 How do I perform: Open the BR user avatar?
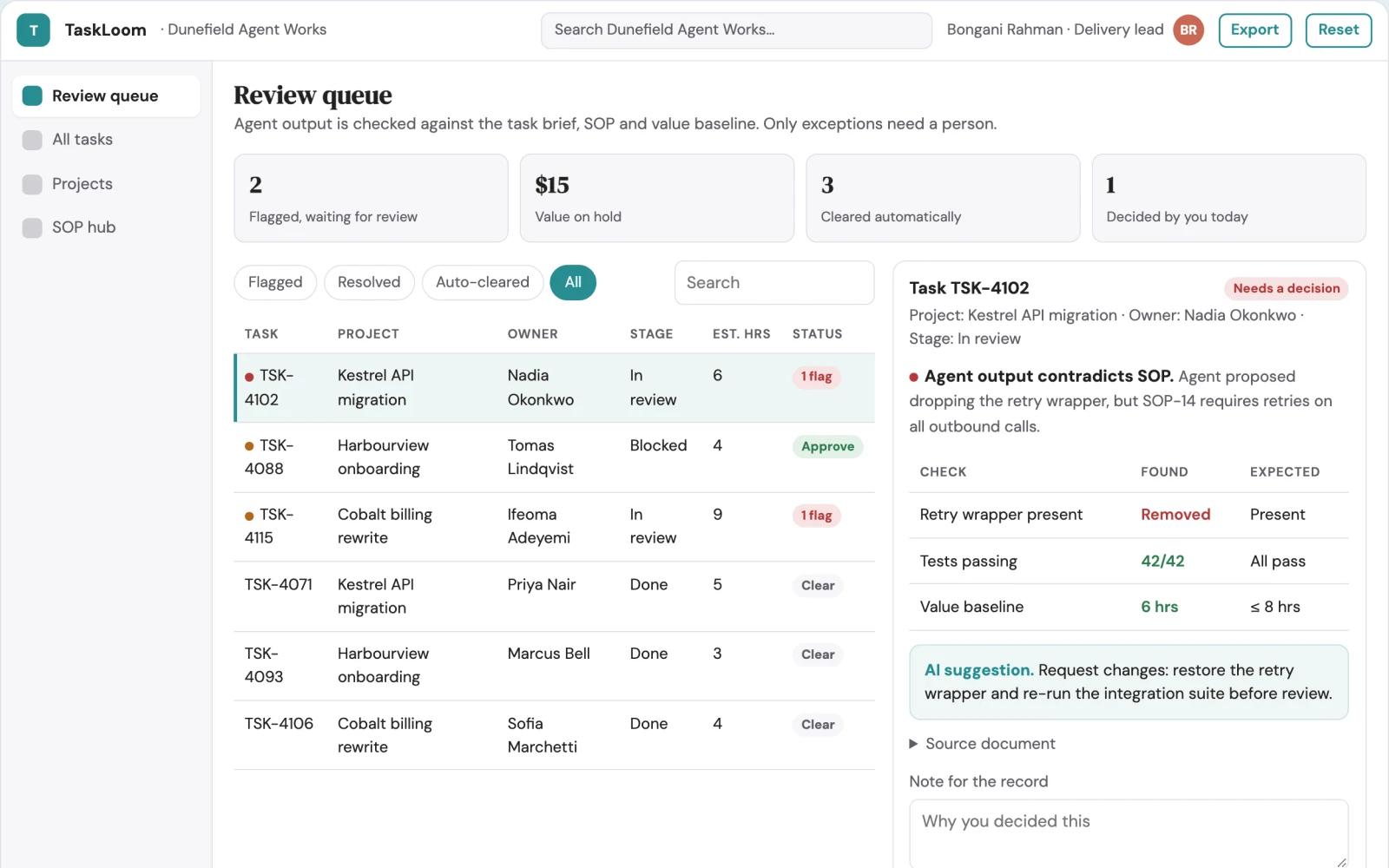click(x=1188, y=30)
